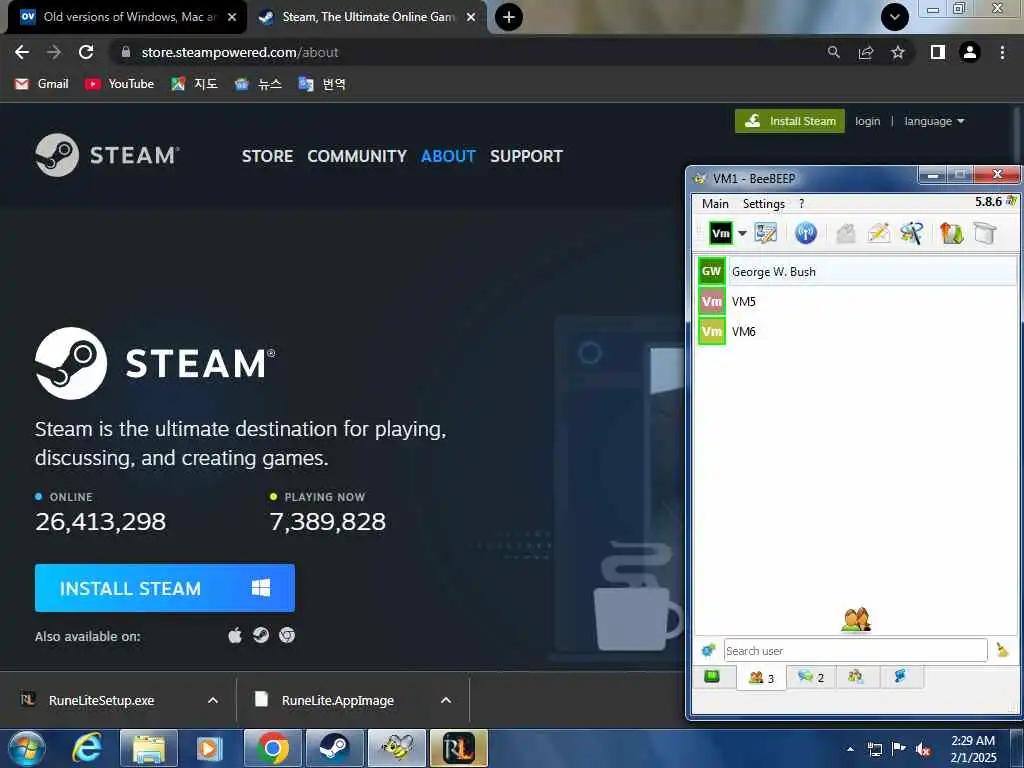The image size is (1024, 768).
Task: Click the Steam logo in the page header
Action: pyautogui.click(x=107, y=155)
